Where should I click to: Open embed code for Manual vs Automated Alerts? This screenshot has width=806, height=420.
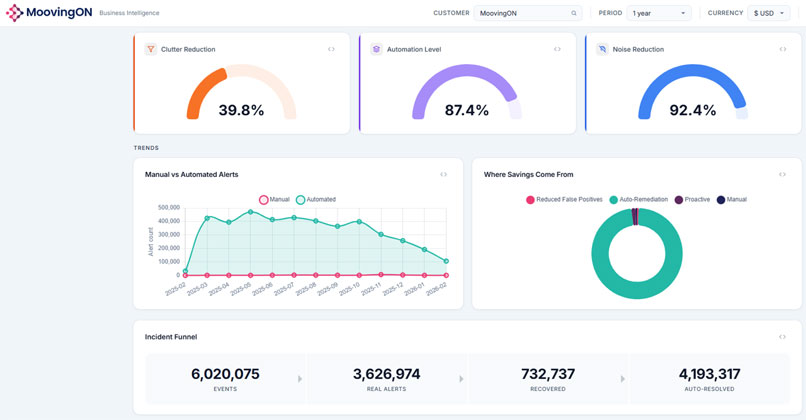coord(444,174)
